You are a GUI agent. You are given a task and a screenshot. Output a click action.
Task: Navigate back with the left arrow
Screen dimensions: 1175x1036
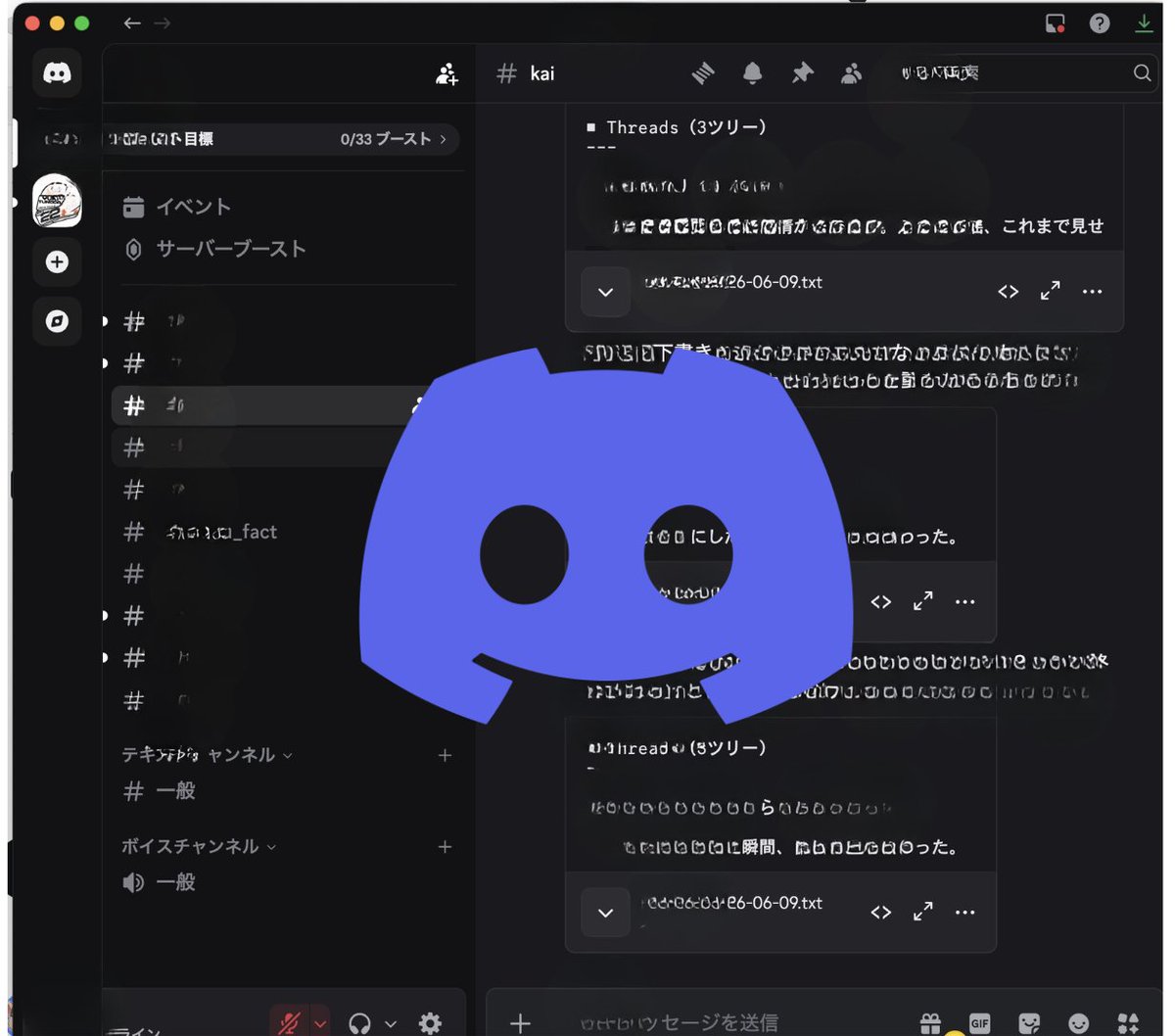coord(132,23)
